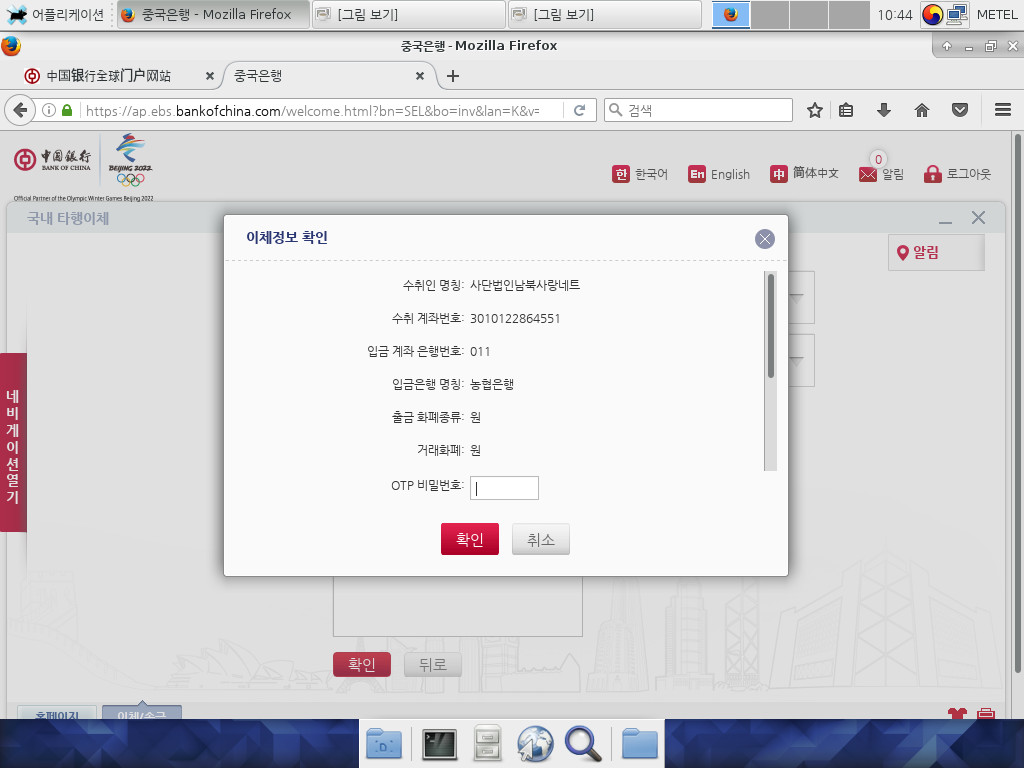Bookmark this page with star icon
The height and width of the screenshot is (768, 1024).
click(815, 110)
